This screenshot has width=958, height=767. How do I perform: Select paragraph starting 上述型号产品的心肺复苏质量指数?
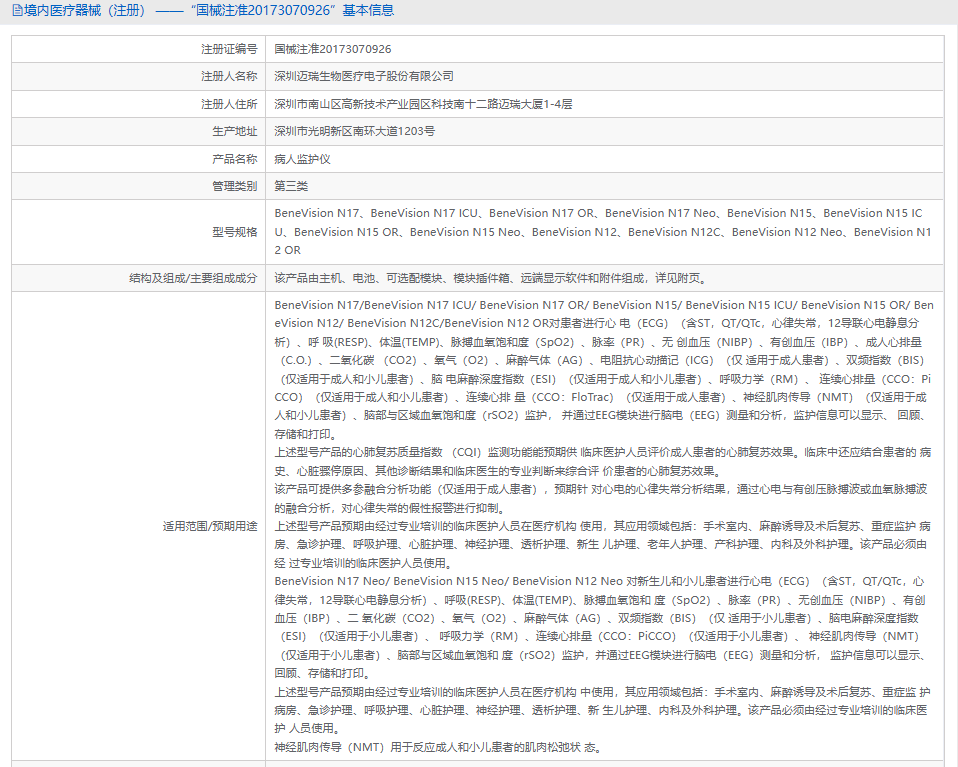click(x=602, y=461)
